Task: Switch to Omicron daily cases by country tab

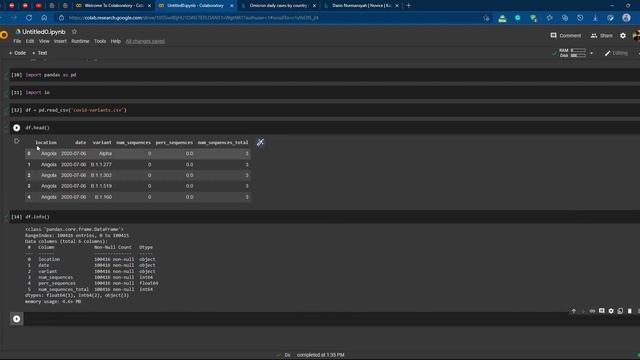Action: [x=278, y=6]
